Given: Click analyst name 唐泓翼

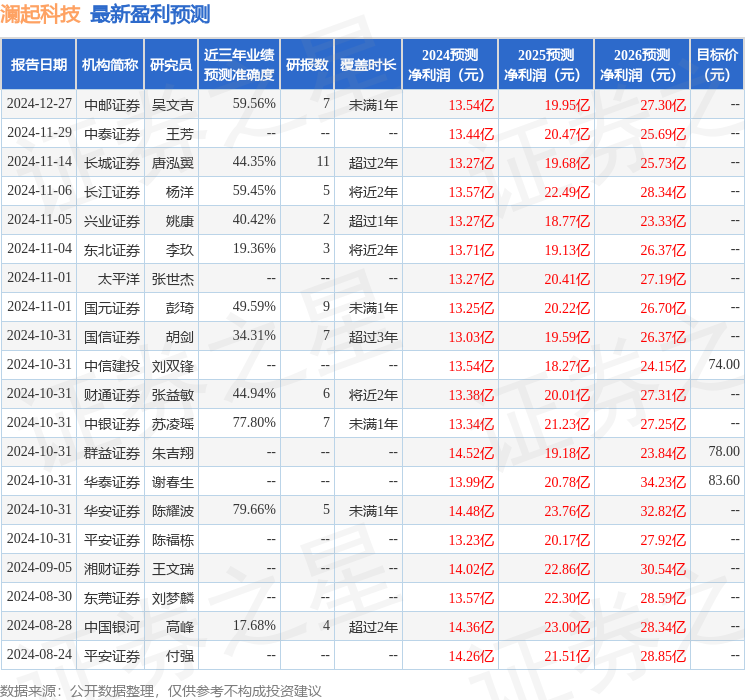Looking at the screenshot, I should point(172,163).
